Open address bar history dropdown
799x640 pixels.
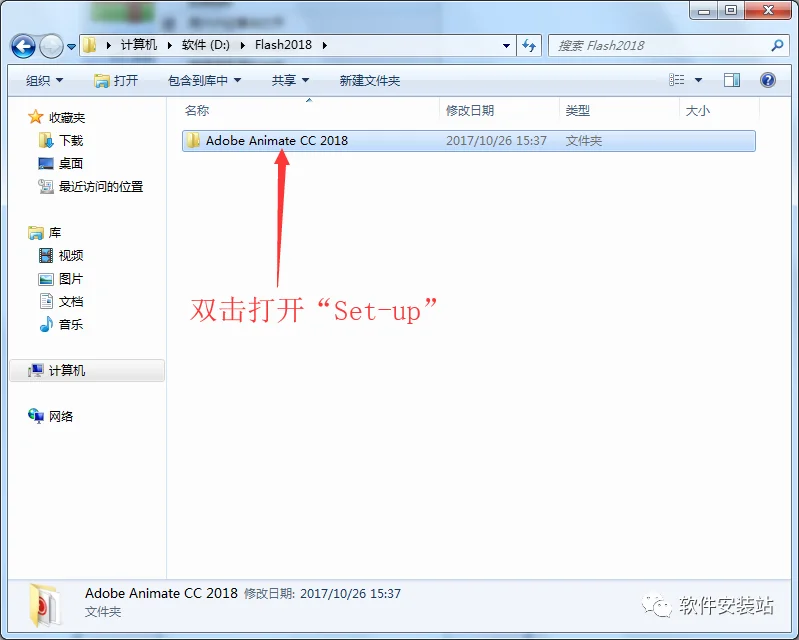506,46
